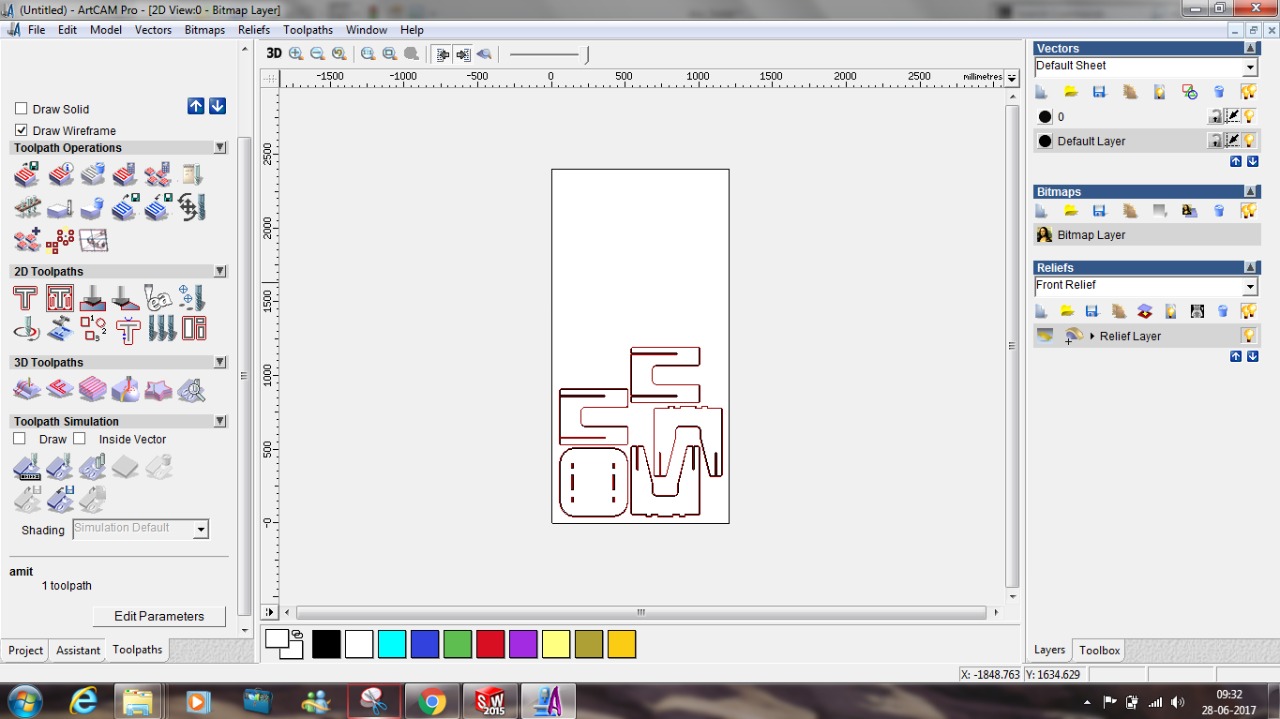Open the Default Sheet dropdown
1280x719 pixels.
click(1250, 67)
